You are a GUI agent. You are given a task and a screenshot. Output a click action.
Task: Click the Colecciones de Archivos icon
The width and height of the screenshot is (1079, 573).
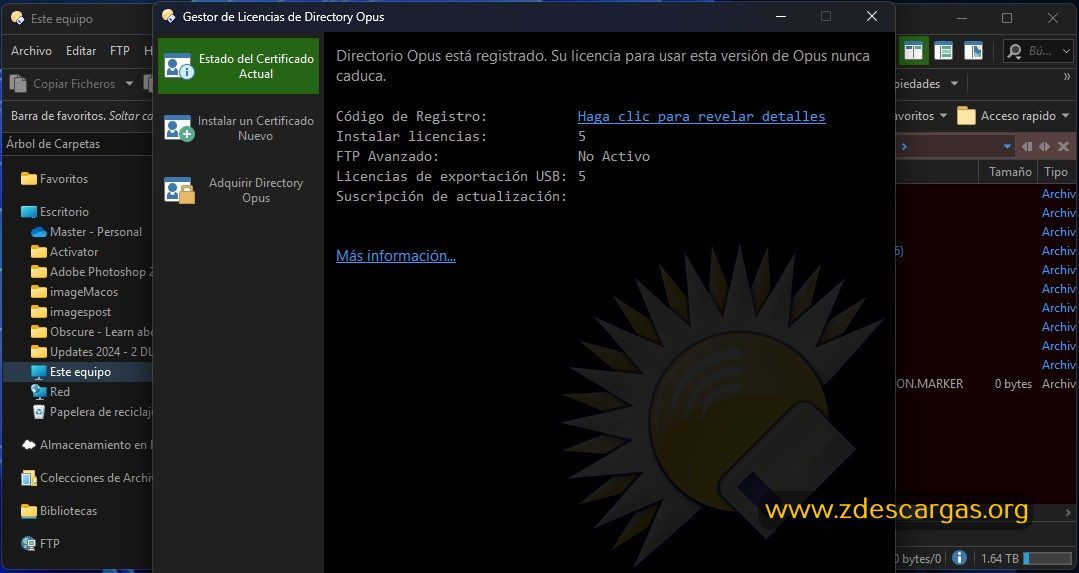point(28,478)
